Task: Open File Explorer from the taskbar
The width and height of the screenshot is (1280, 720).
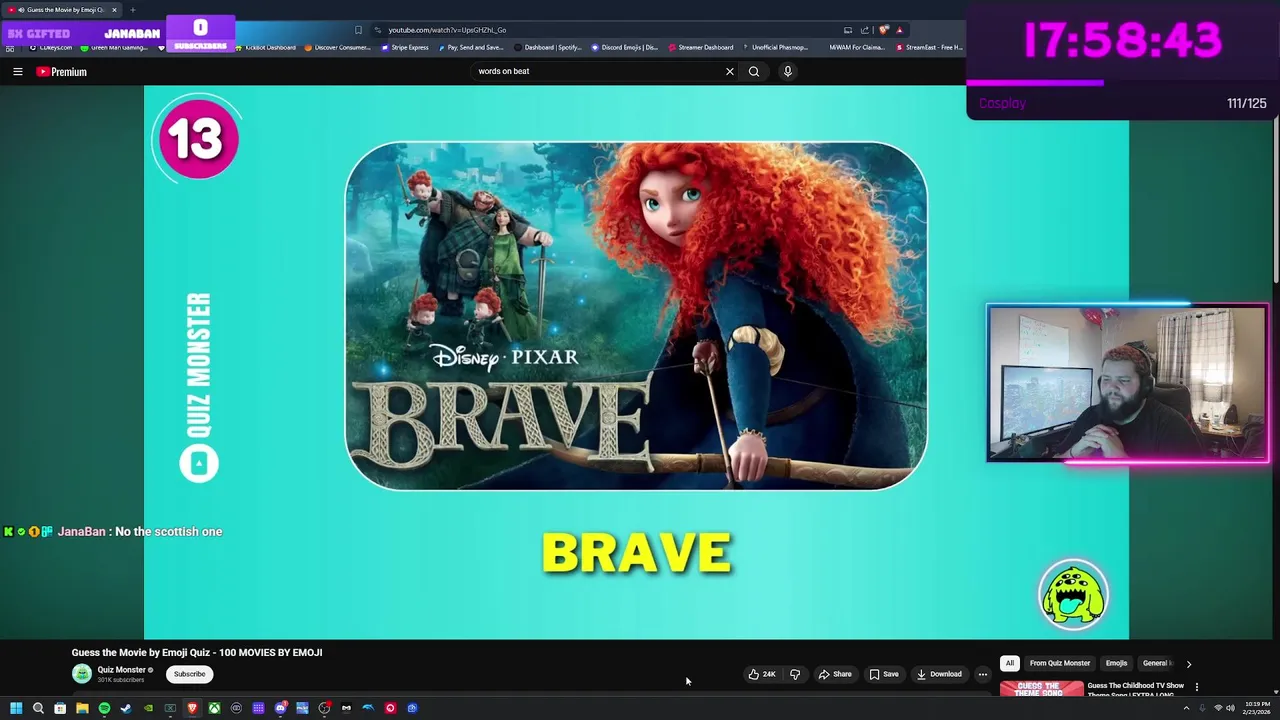Action: tap(82, 708)
